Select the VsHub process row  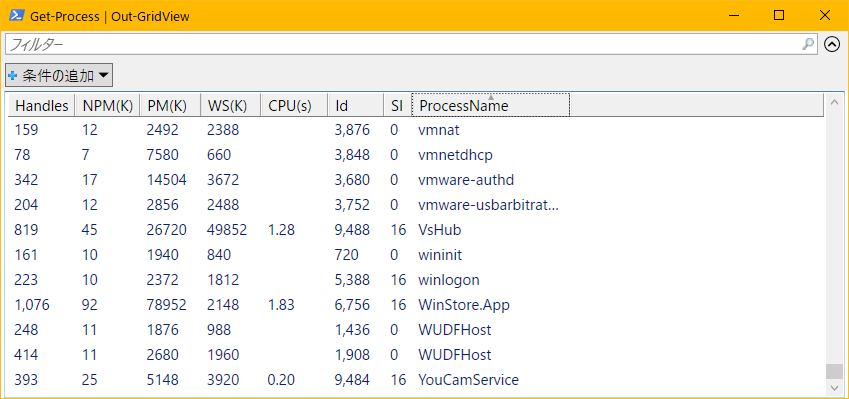tap(417, 230)
